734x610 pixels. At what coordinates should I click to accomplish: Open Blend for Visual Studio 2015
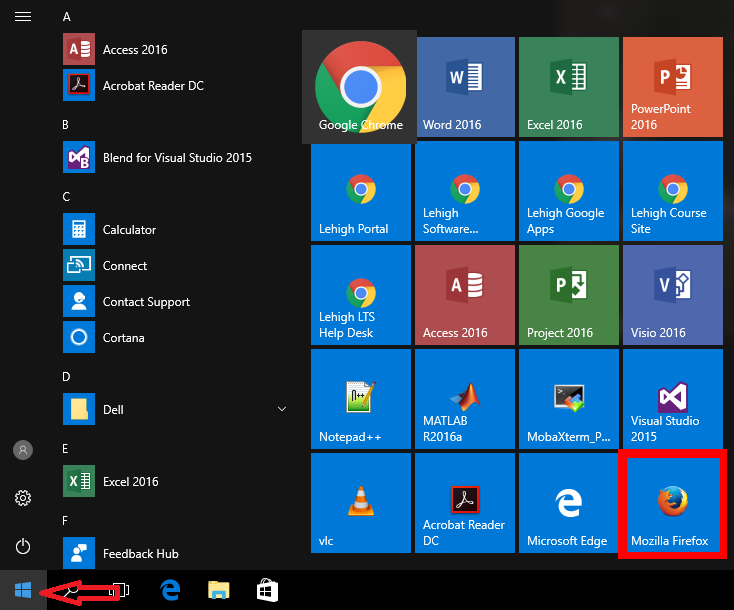[176, 157]
